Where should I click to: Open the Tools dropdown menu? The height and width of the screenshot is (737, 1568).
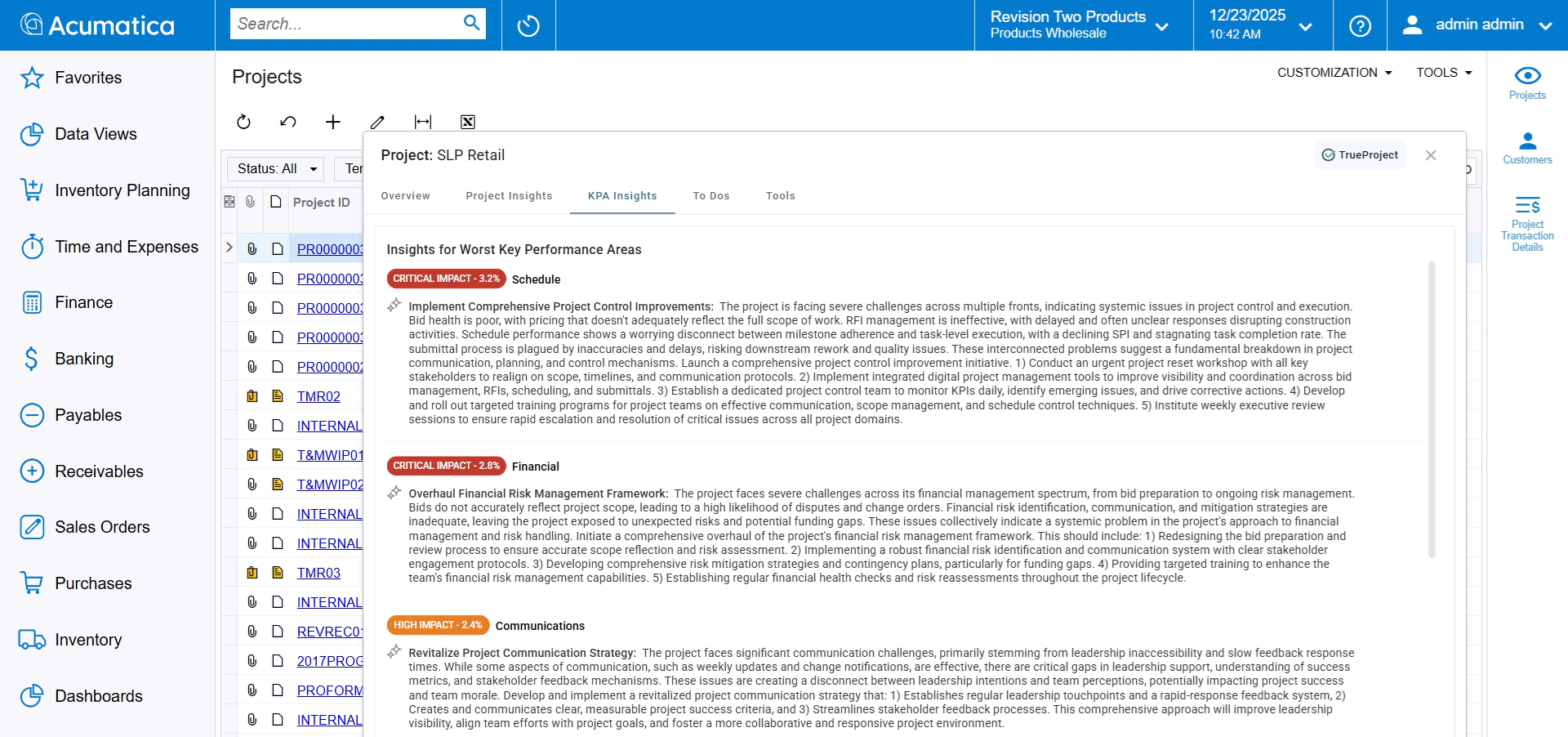[x=1444, y=73]
